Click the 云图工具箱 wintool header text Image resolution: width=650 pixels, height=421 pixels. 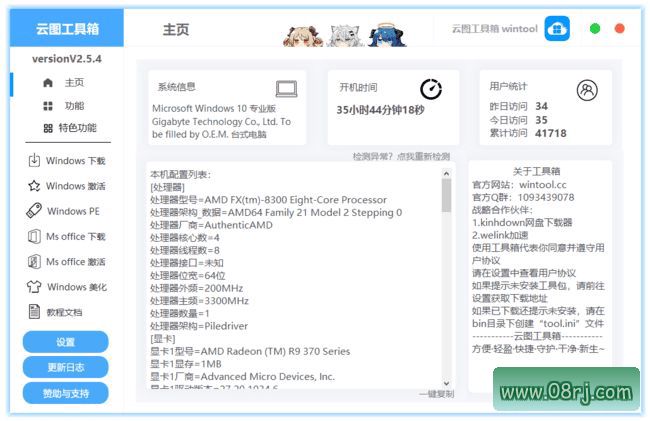(495, 29)
